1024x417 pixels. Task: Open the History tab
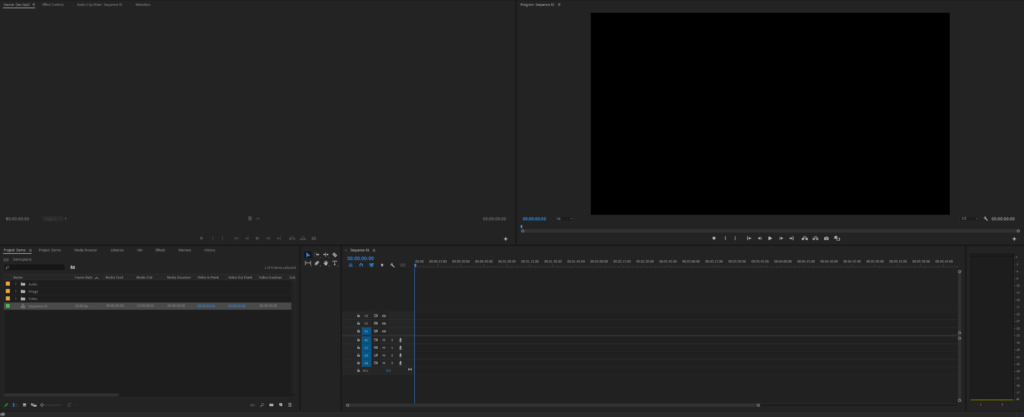[209, 250]
